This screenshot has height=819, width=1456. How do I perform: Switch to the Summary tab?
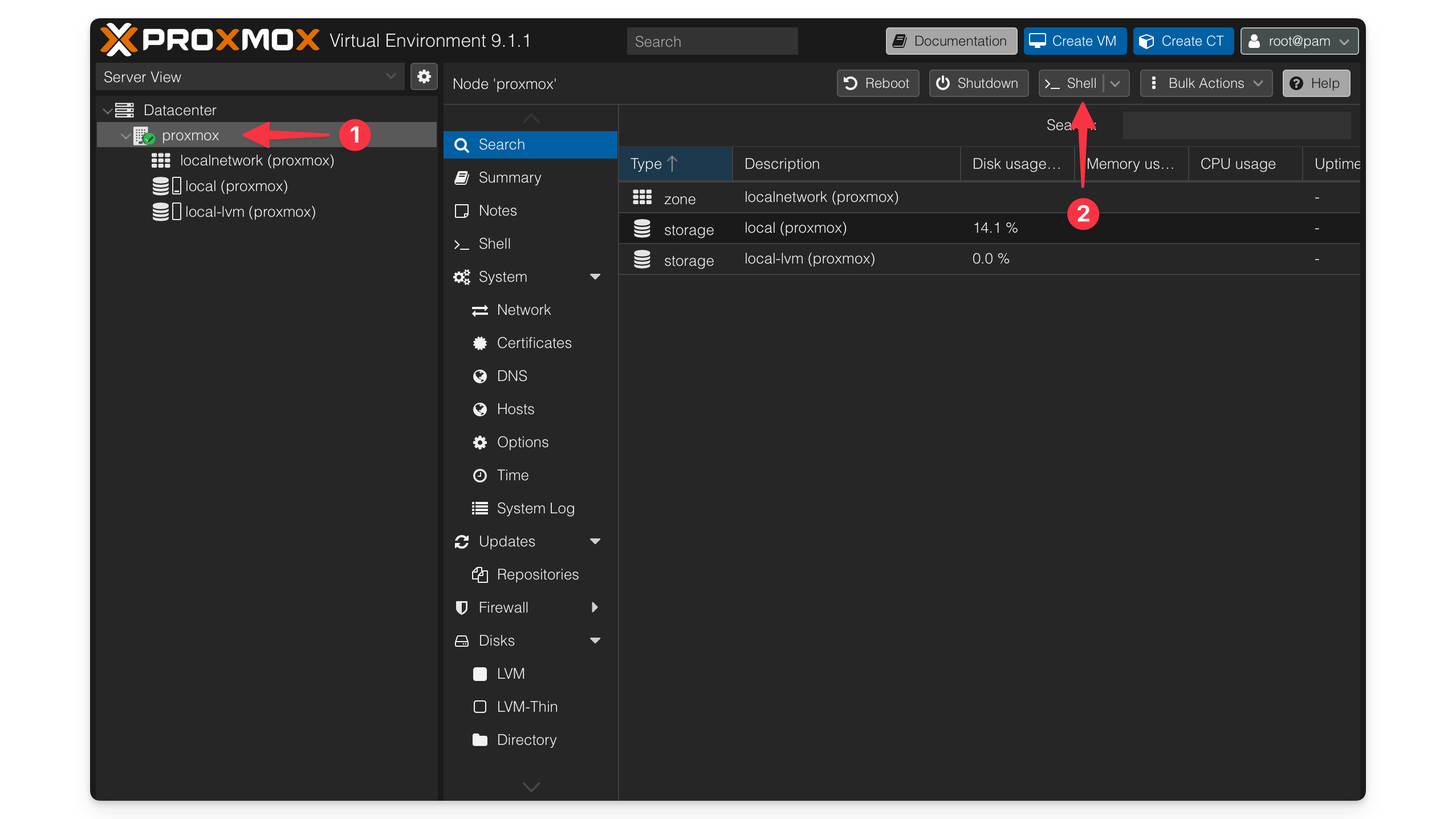pyautogui.click(x=510, y=177)
